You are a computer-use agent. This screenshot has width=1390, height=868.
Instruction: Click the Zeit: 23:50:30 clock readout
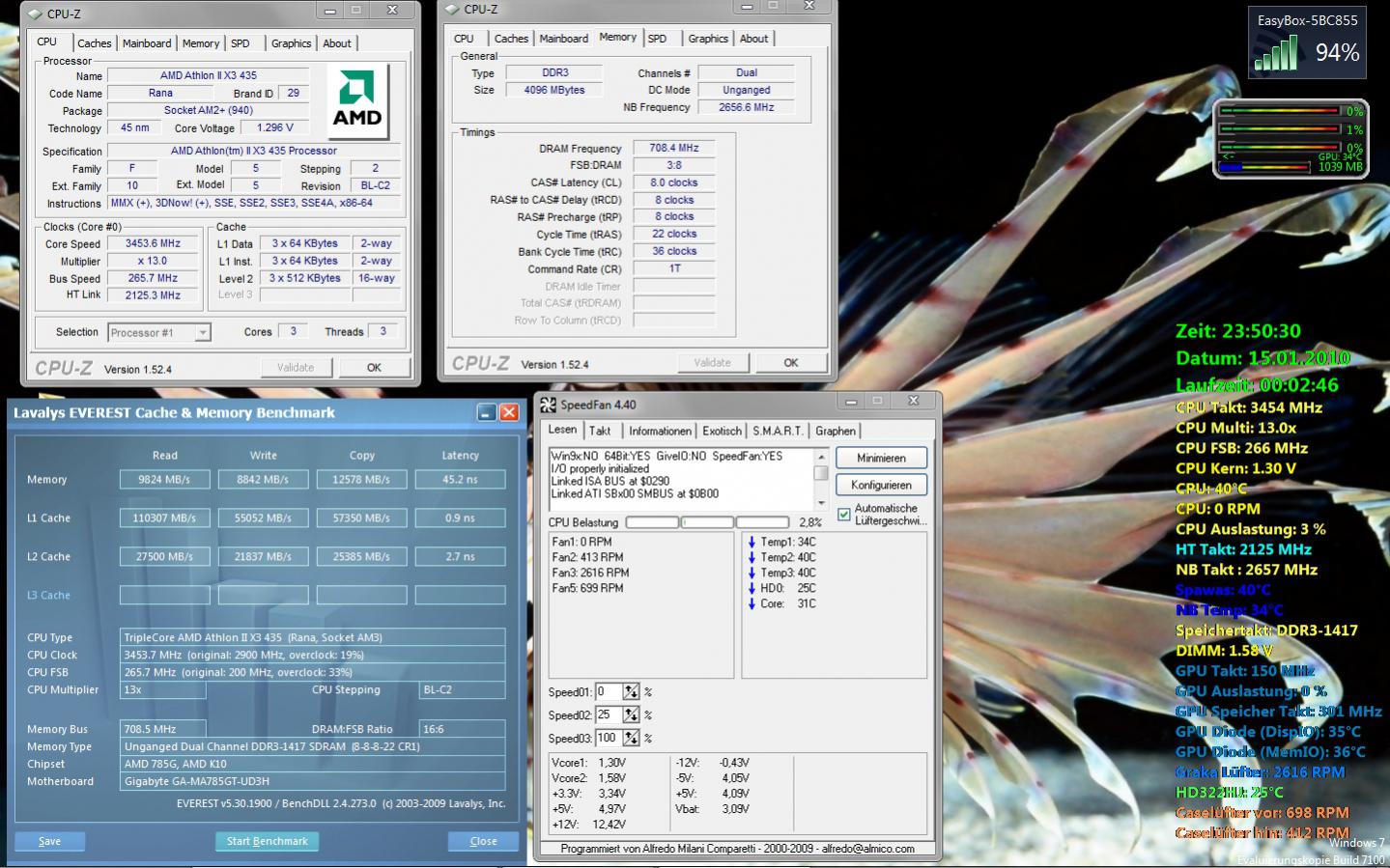(1238, 331)
